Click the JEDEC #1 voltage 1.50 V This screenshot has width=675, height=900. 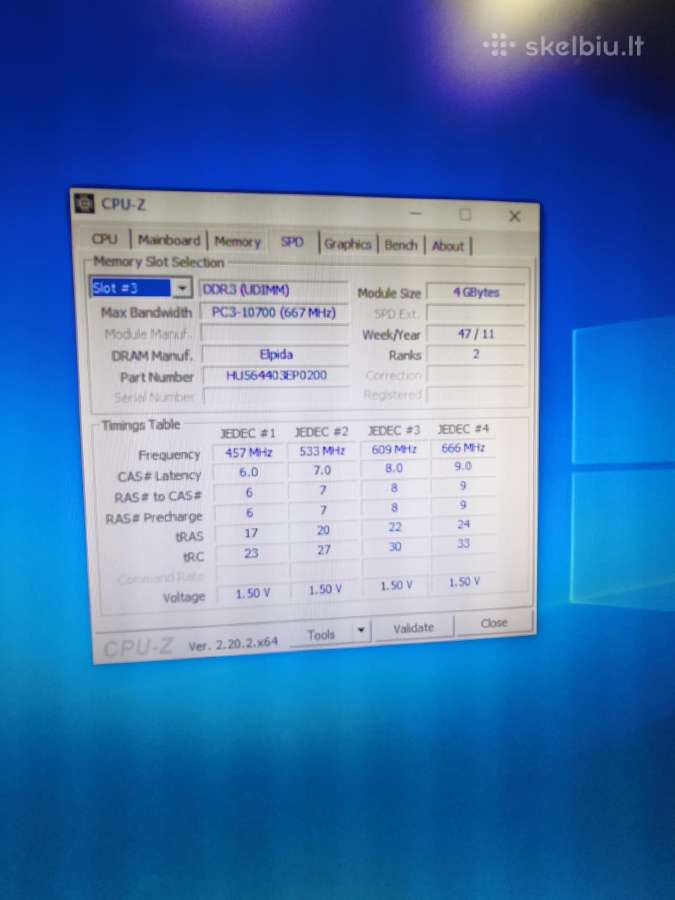[253, 593]
